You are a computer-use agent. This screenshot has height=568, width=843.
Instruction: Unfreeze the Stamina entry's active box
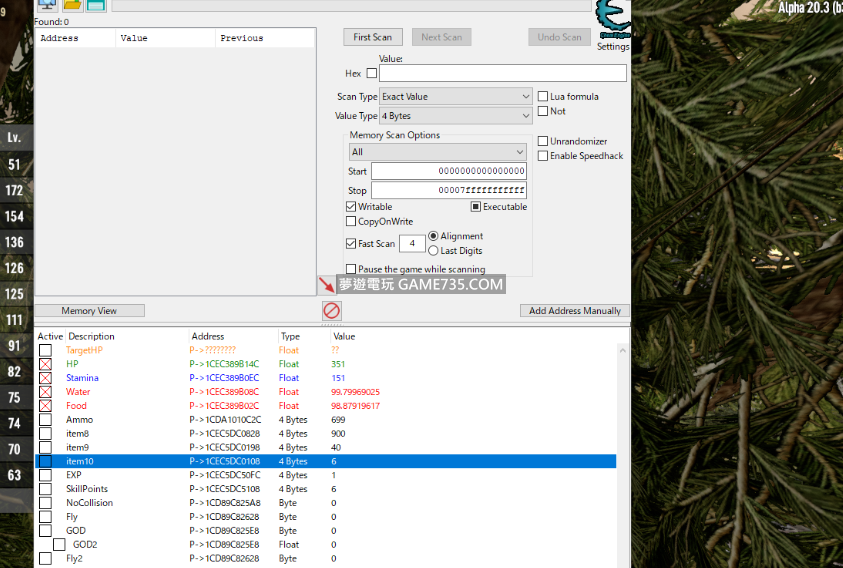(x=45, y=378)
